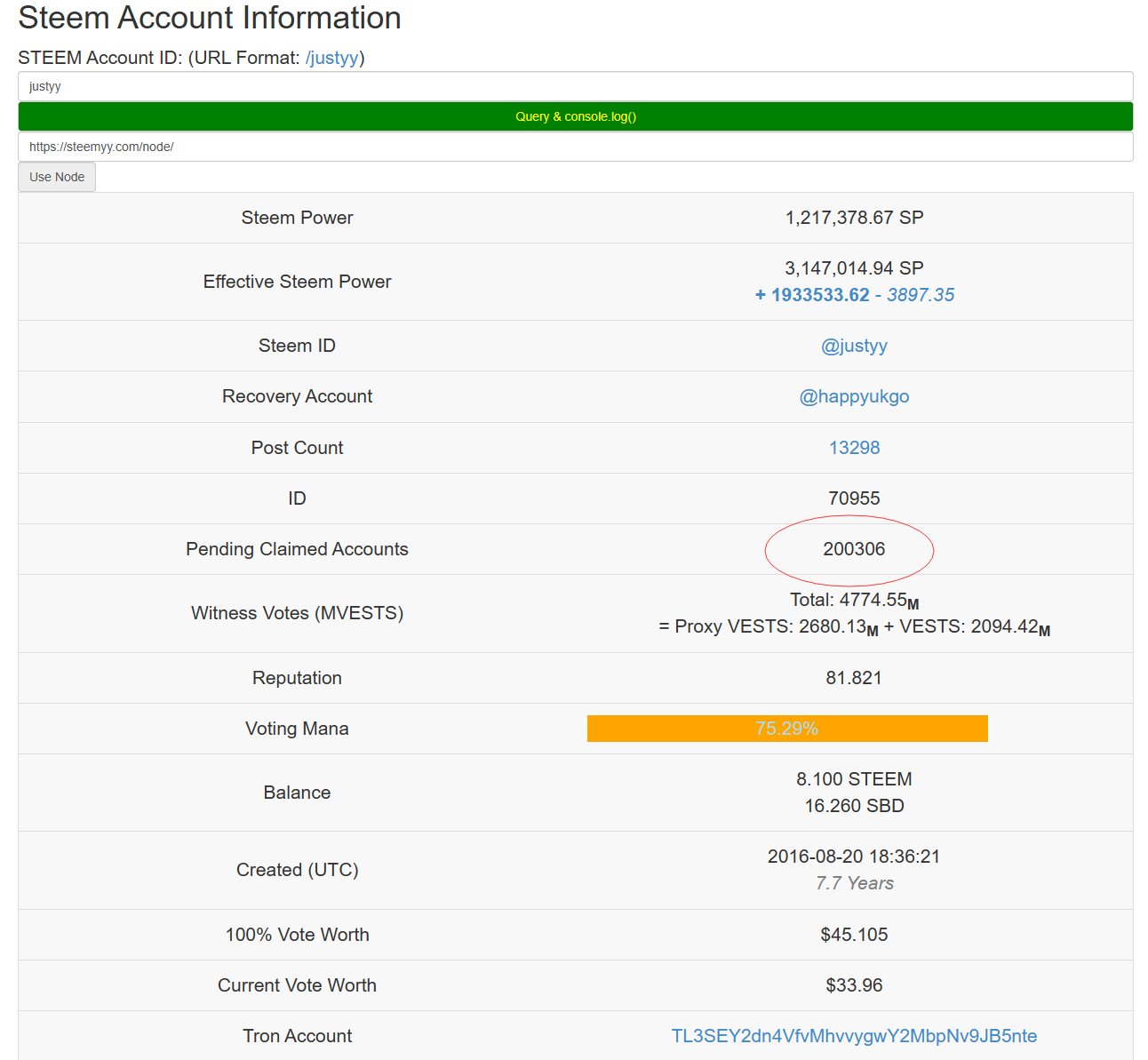Click the 100% Vote Worth row label

tap(297, 935)
